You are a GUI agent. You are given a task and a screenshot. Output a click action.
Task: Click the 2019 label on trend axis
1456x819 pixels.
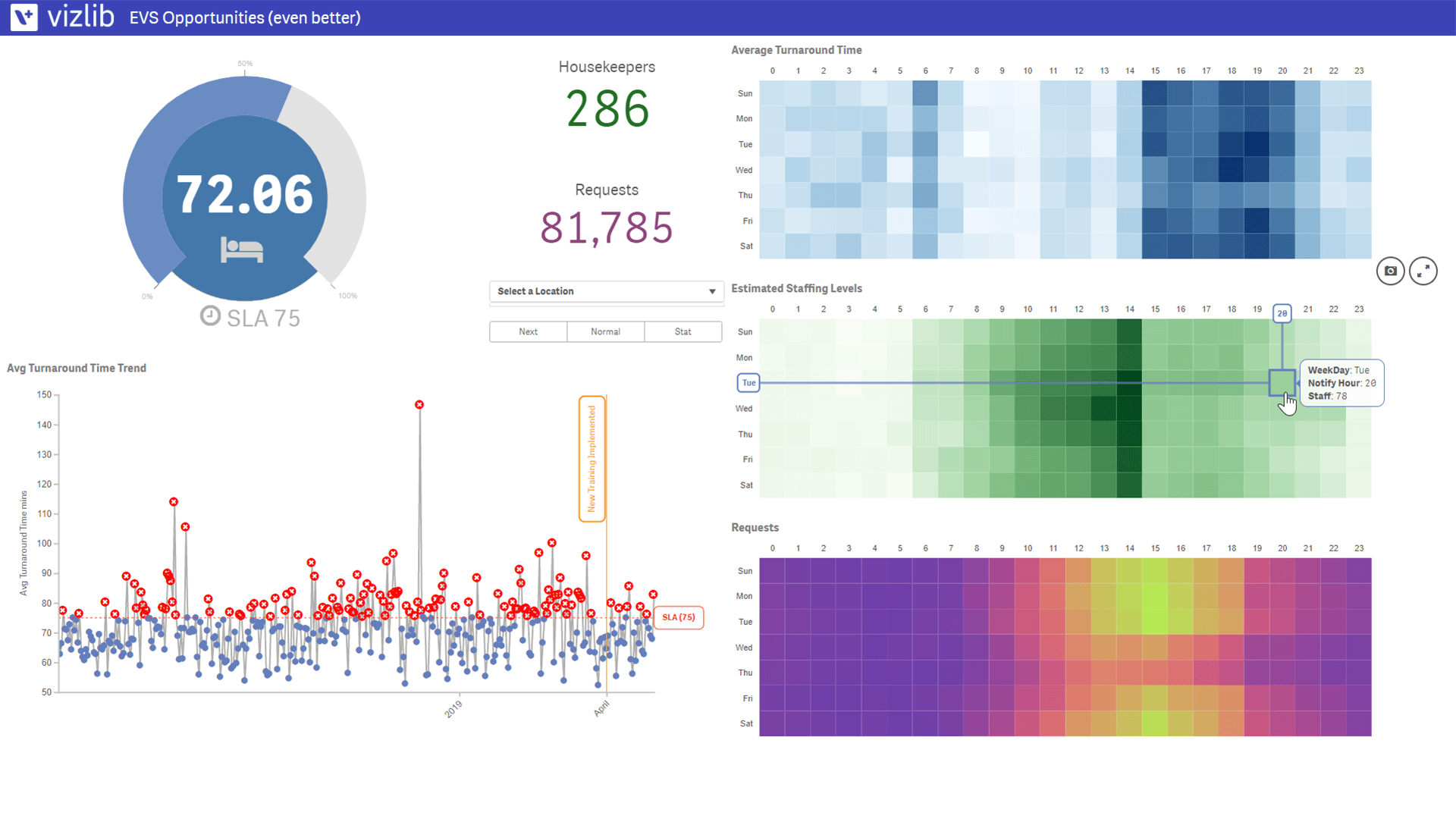tap(453, 709)
